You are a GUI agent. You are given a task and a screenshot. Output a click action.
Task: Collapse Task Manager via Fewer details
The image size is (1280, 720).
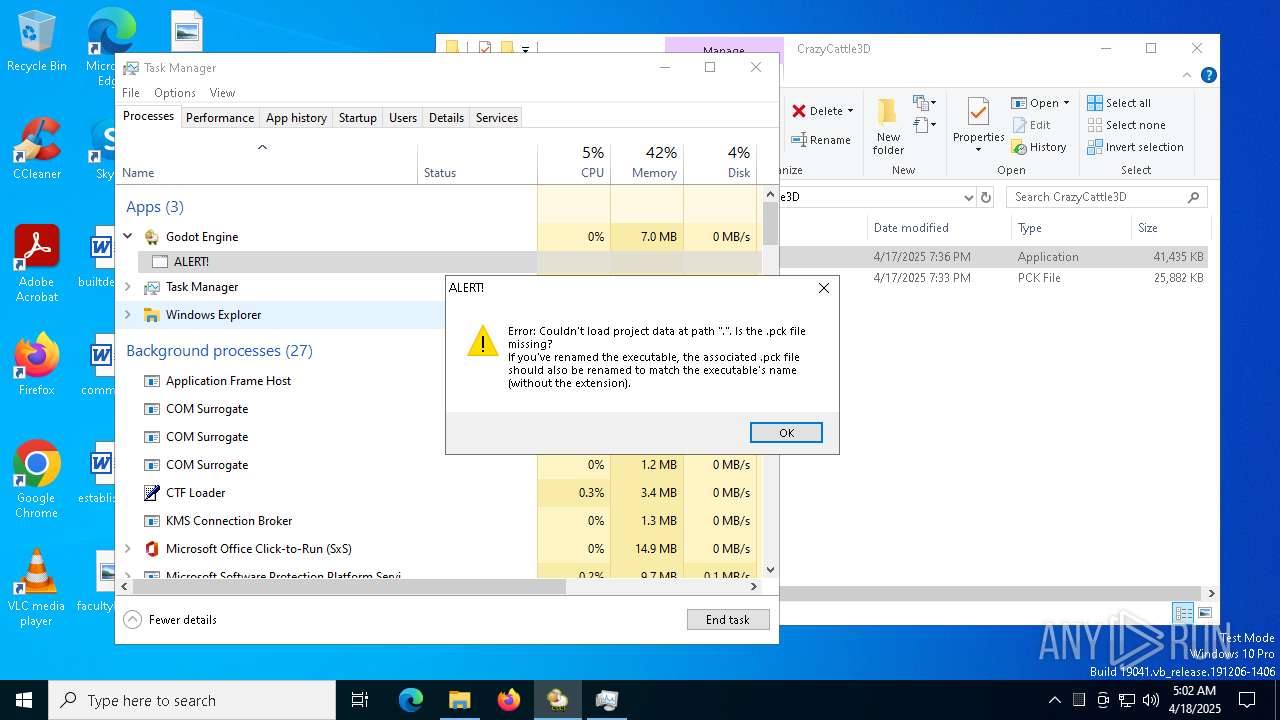click(x=170, y=620)
